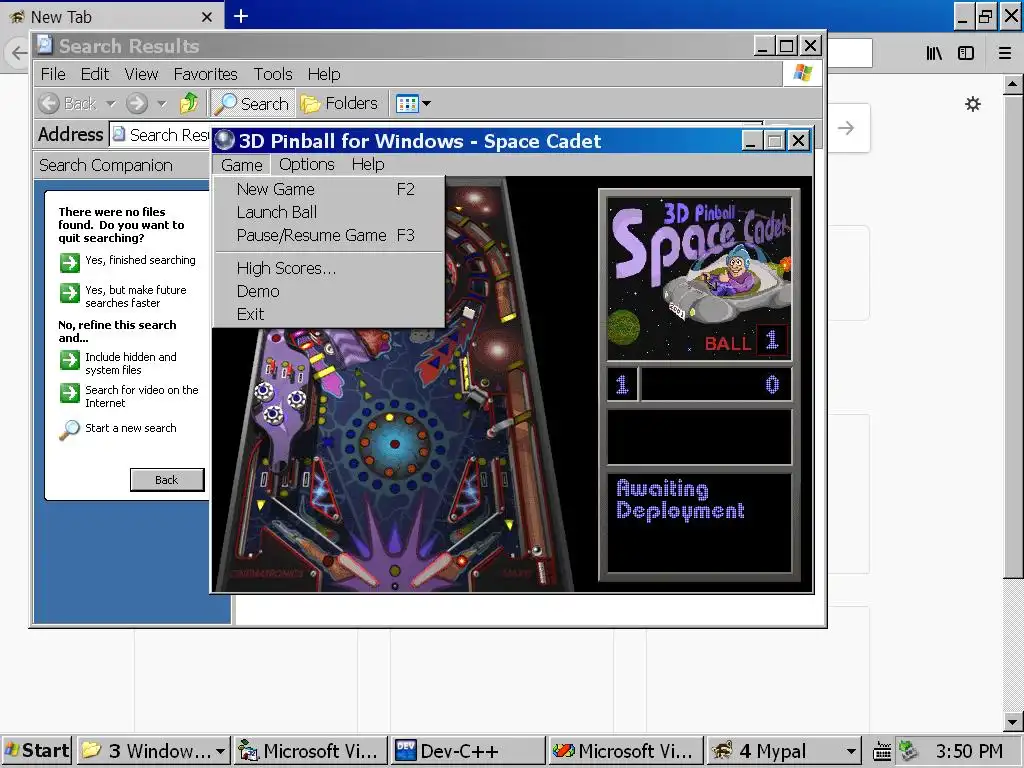Open Tools menu in Search Results window
Screen dimensions: 1024x768
[x=273, y=74]
